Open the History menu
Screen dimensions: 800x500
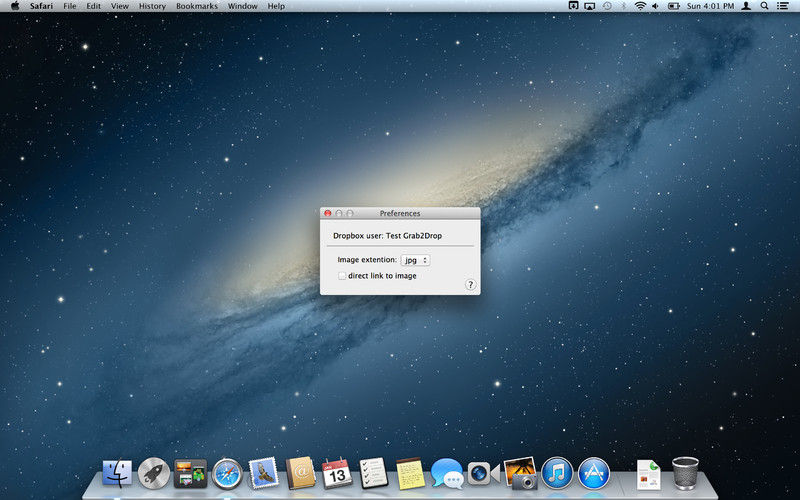coord(152,6)
